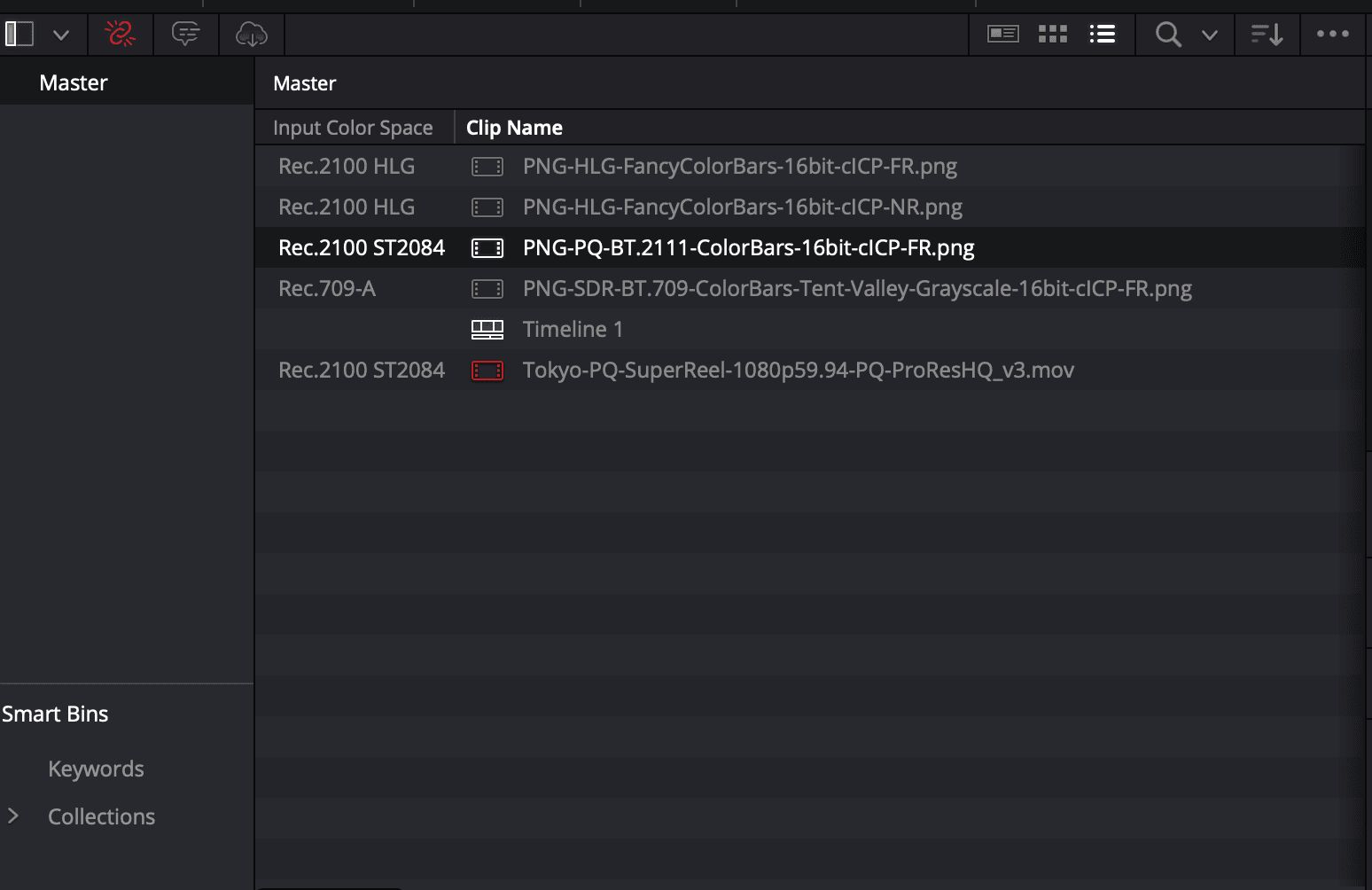
Task: Open the sort order menu icon
Action: [x=1267, y=35]
